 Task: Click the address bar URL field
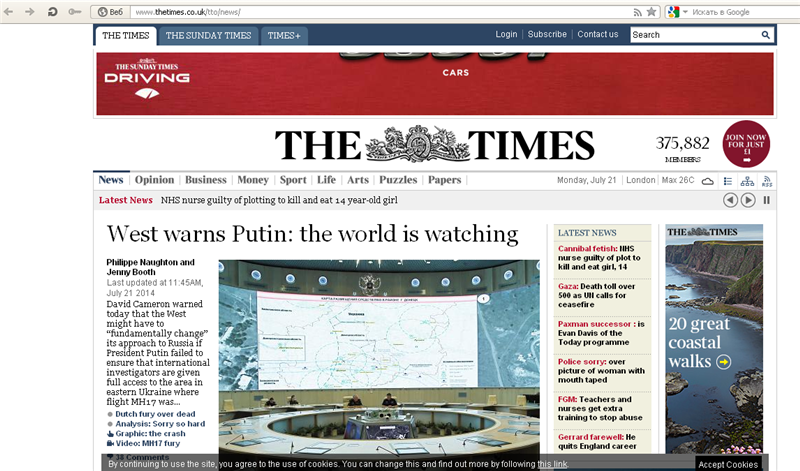(380, 12)
